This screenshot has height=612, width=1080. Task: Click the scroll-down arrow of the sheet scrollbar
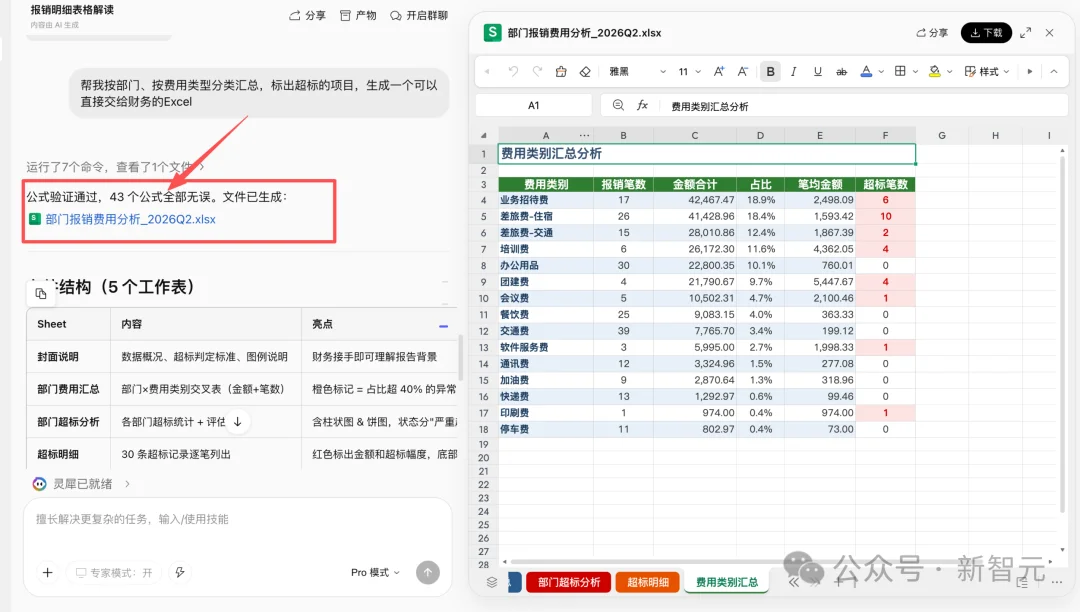pos(1061,549)
